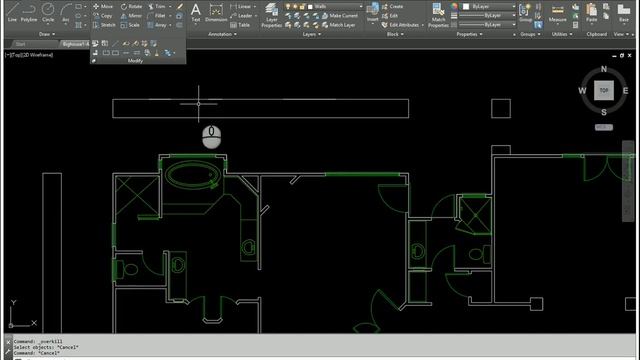Expand the Block panel
640x360 pixels.
(x=395, y=34)
